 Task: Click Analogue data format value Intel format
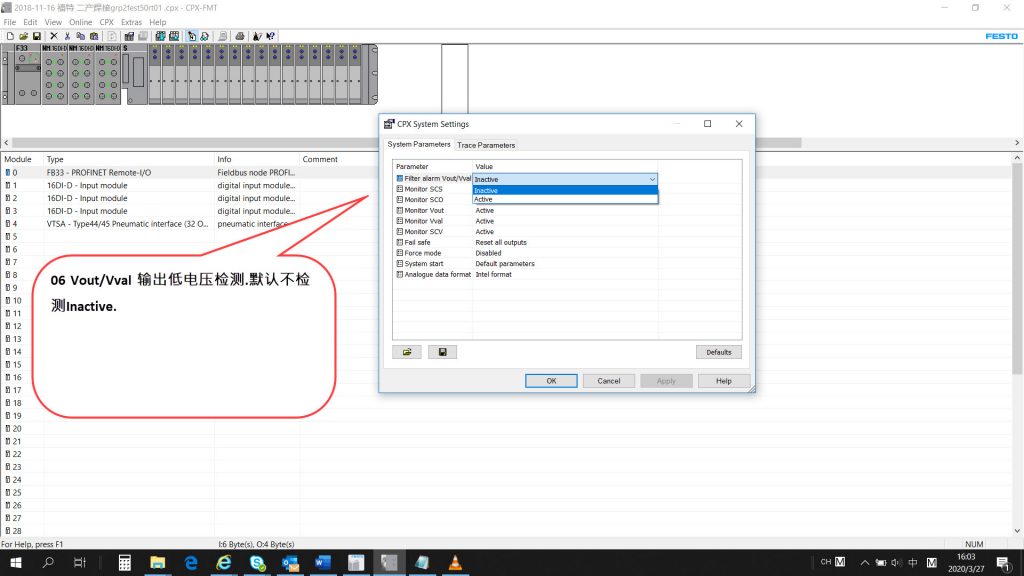click(494, 274)
